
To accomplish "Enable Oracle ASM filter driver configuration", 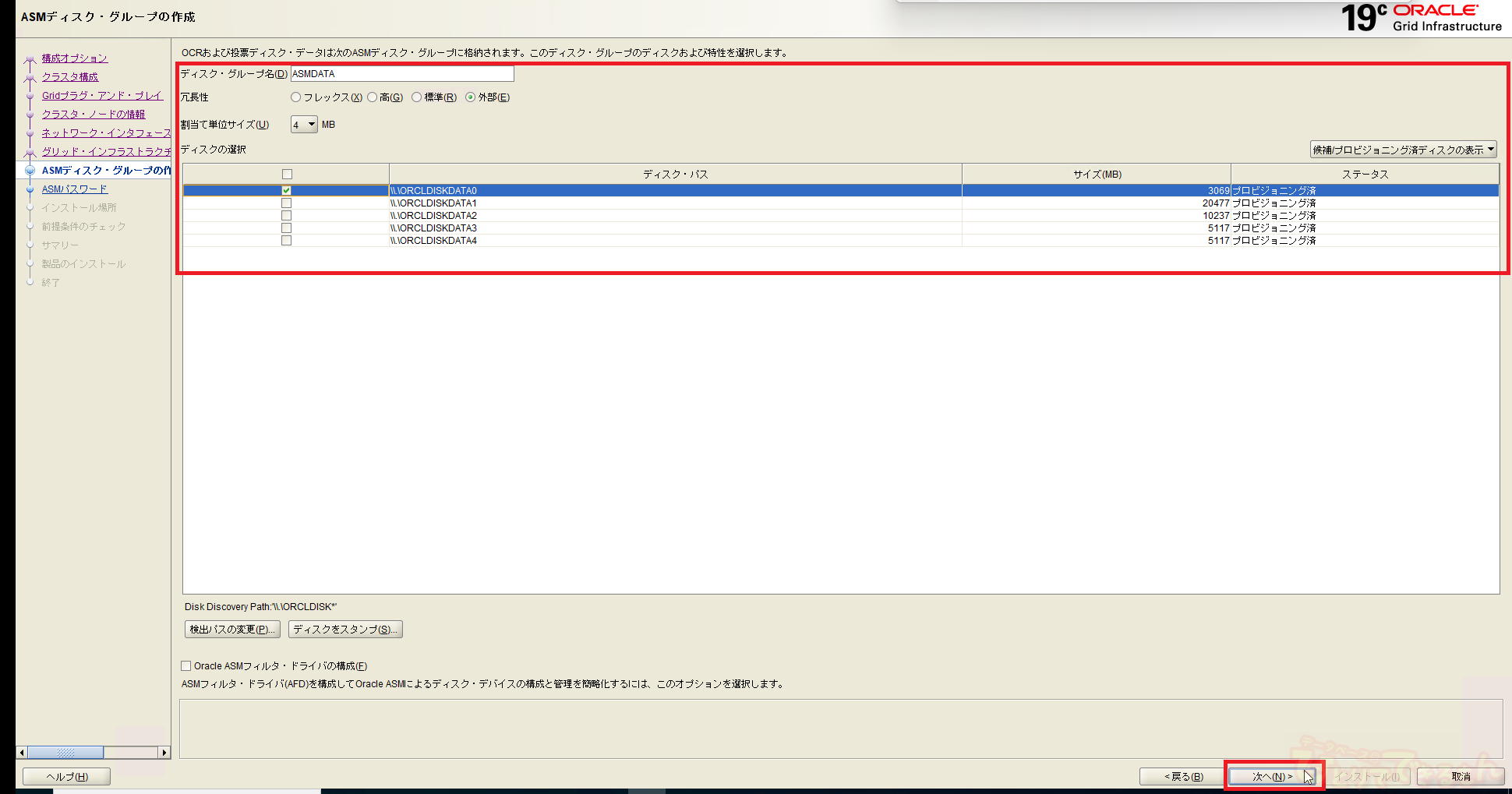I will click(186, 666).
